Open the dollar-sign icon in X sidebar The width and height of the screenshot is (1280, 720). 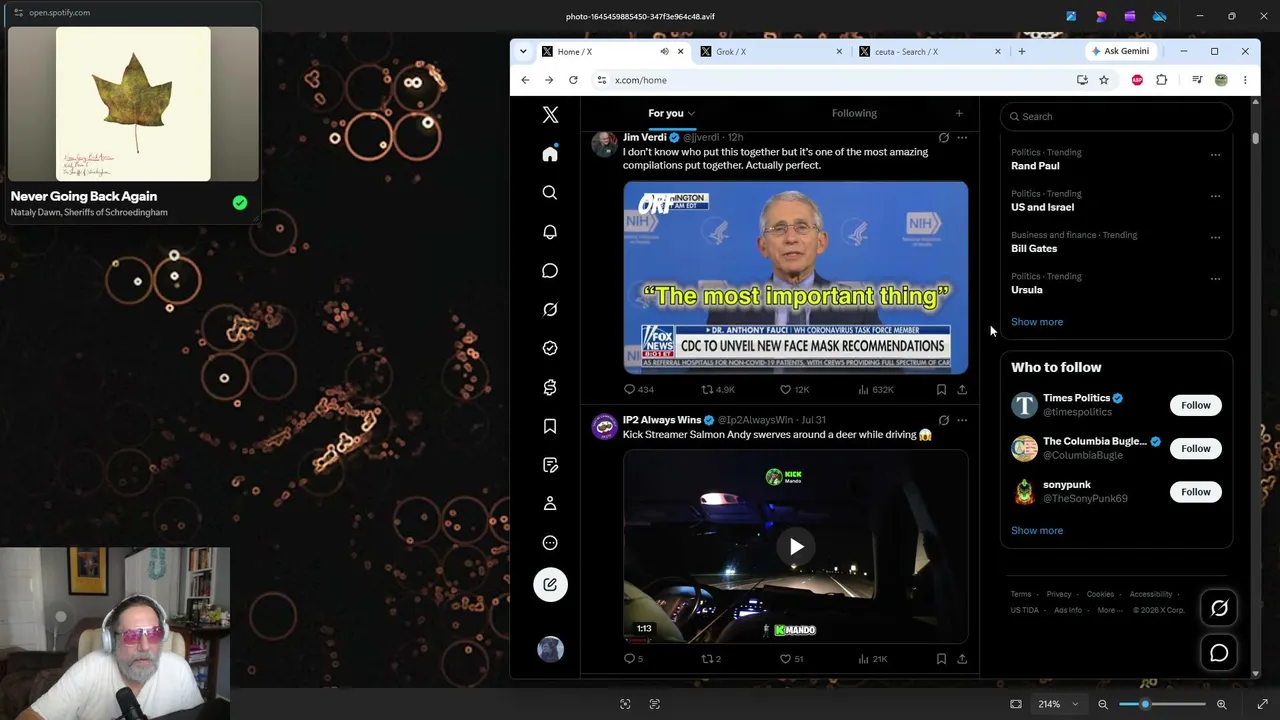click(550, 387)
